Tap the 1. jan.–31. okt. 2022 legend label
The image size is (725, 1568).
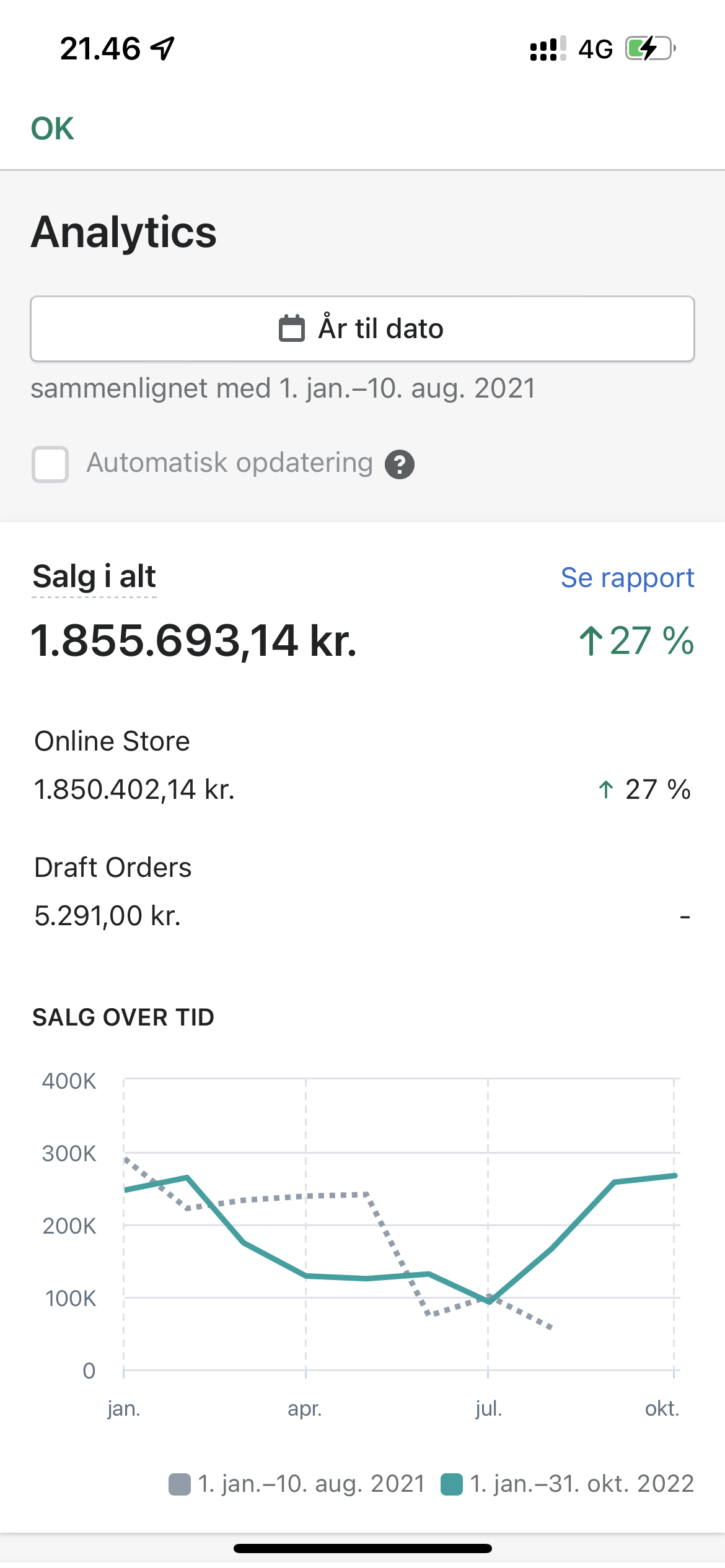click(x=581, y=1484)
